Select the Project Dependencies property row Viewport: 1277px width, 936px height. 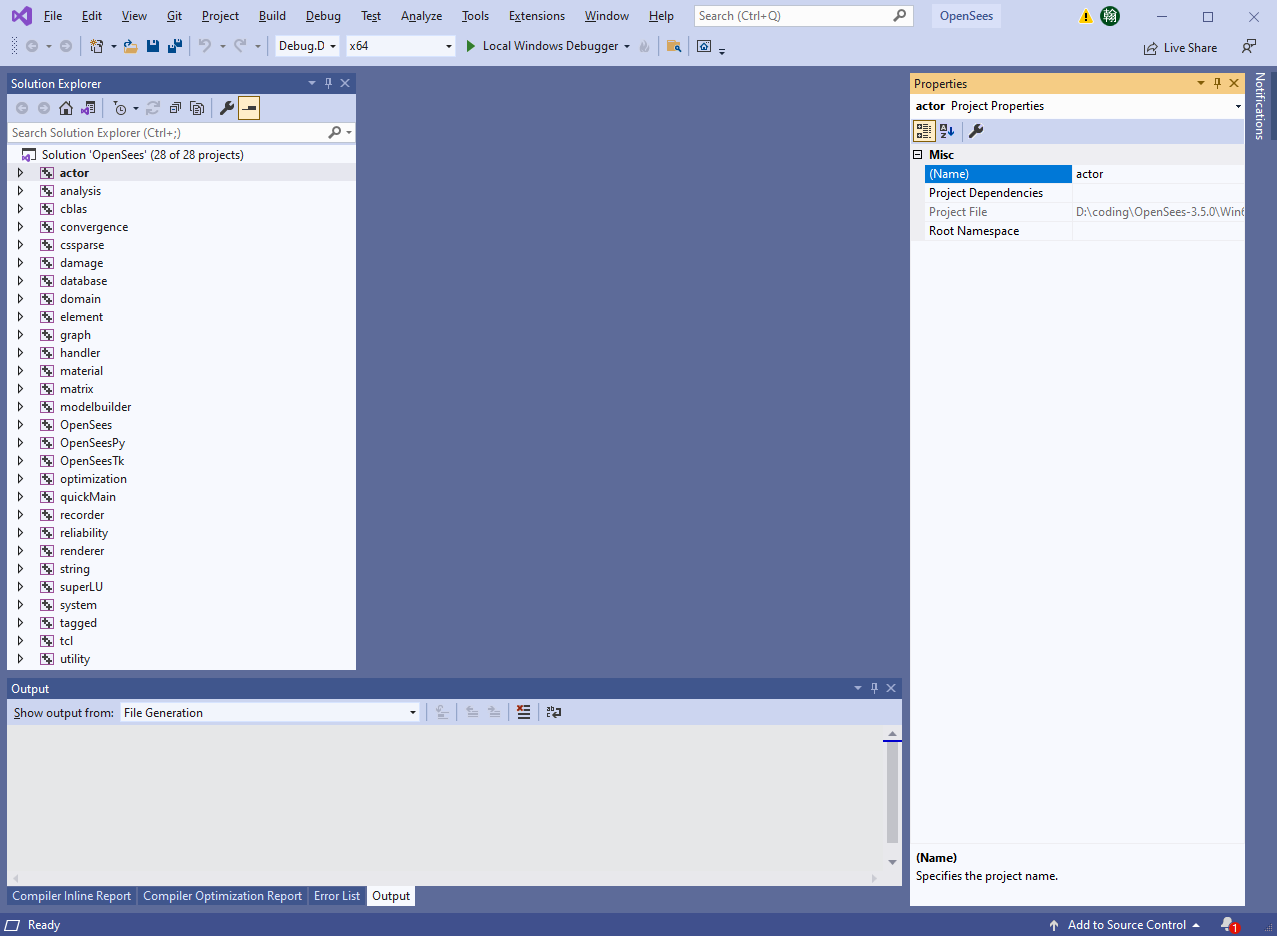tap(1084, 193)
